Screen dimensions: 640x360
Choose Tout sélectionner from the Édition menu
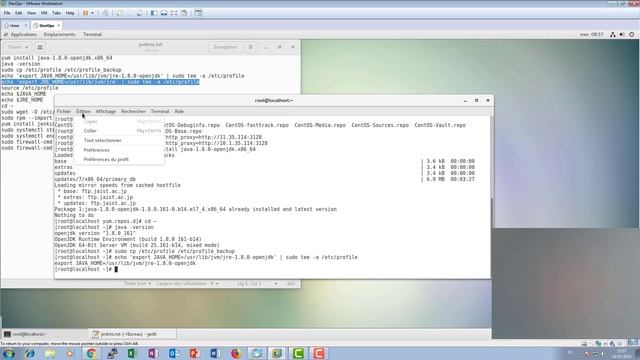(120, 140)
